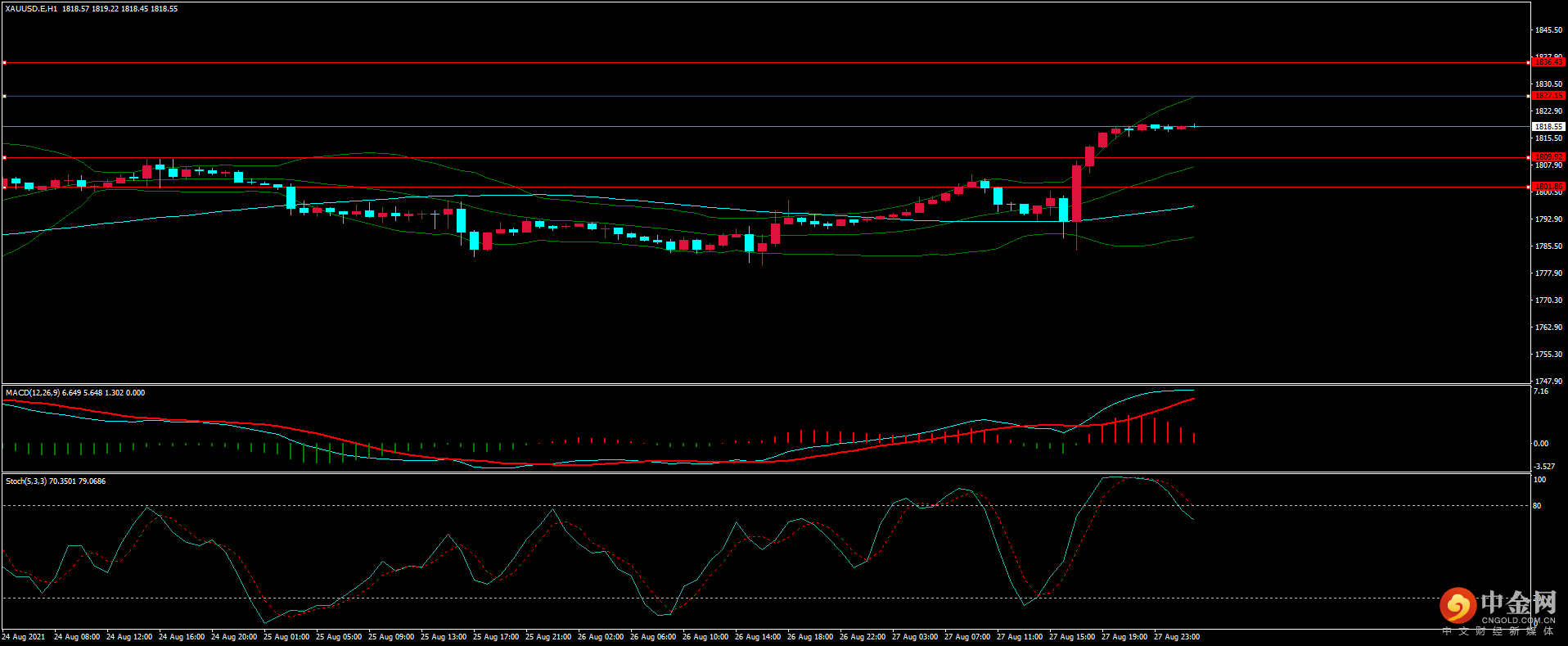Select the 1836.43 red price tag
Viewport: 1568px width, 646px height.
click(x=1548, y=62)
